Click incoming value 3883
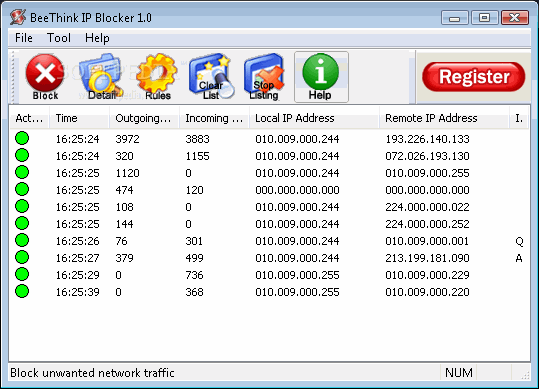The height and width of the screenshot is (389, 539). (197, 139)
